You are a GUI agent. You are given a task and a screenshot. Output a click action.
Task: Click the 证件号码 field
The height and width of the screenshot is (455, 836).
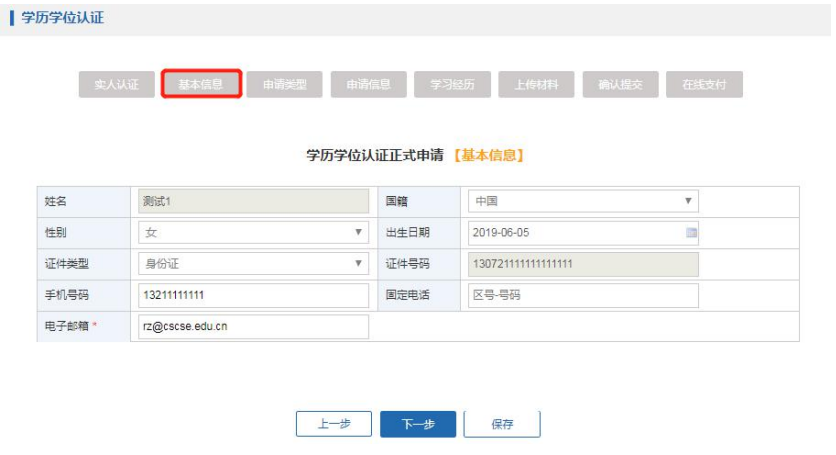583,264
